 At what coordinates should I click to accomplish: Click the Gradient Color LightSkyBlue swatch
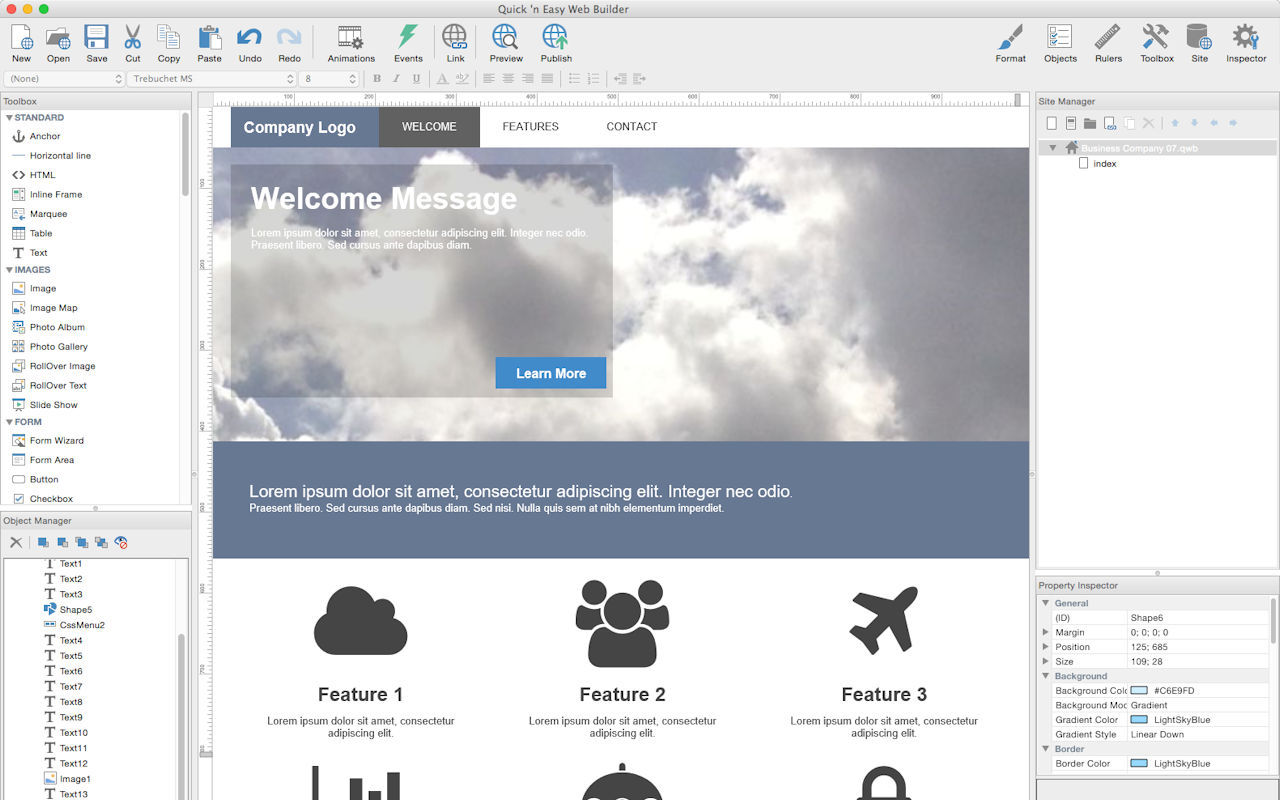coord(1139,720)
